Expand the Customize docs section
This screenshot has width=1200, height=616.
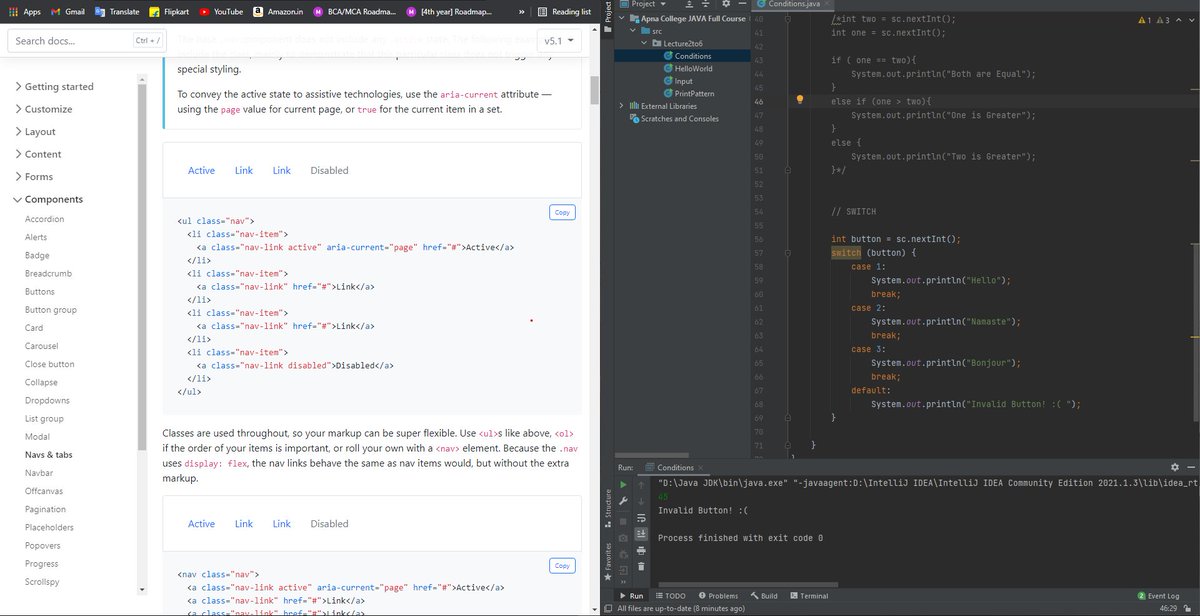coord(43,109)
